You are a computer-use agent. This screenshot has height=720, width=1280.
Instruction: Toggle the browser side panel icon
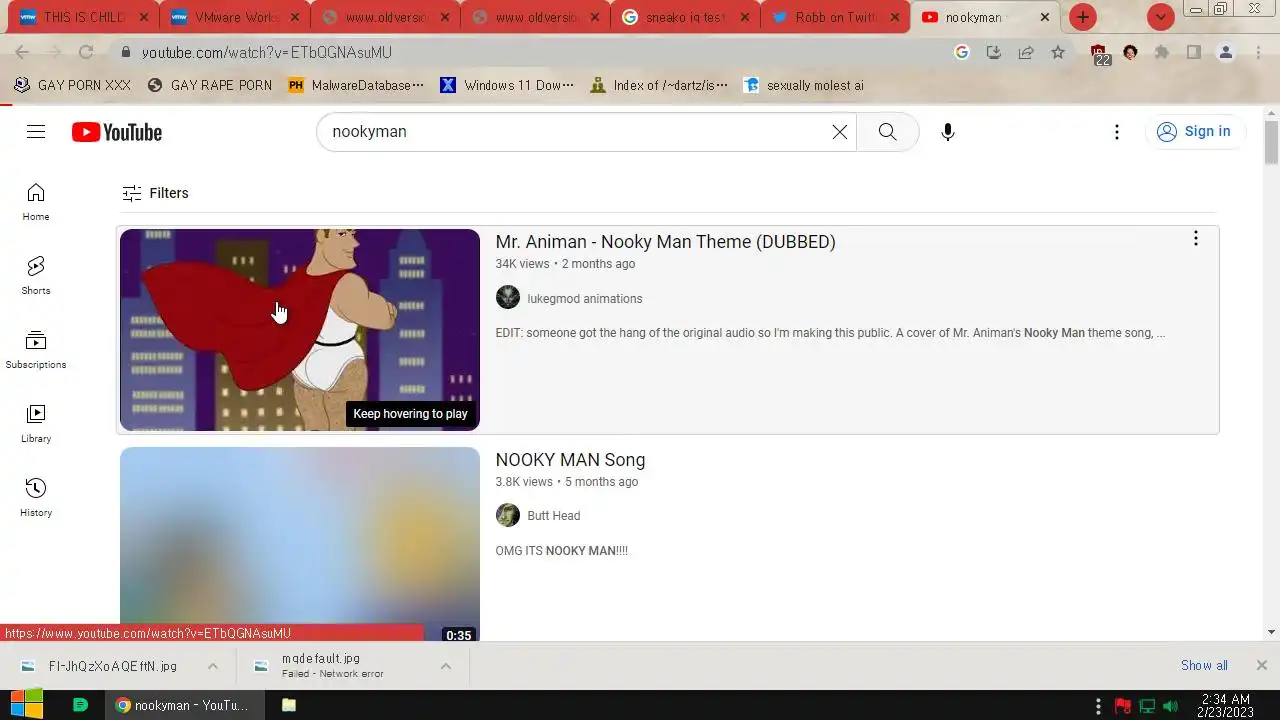pyautogui.click(x=1194, y=52)
